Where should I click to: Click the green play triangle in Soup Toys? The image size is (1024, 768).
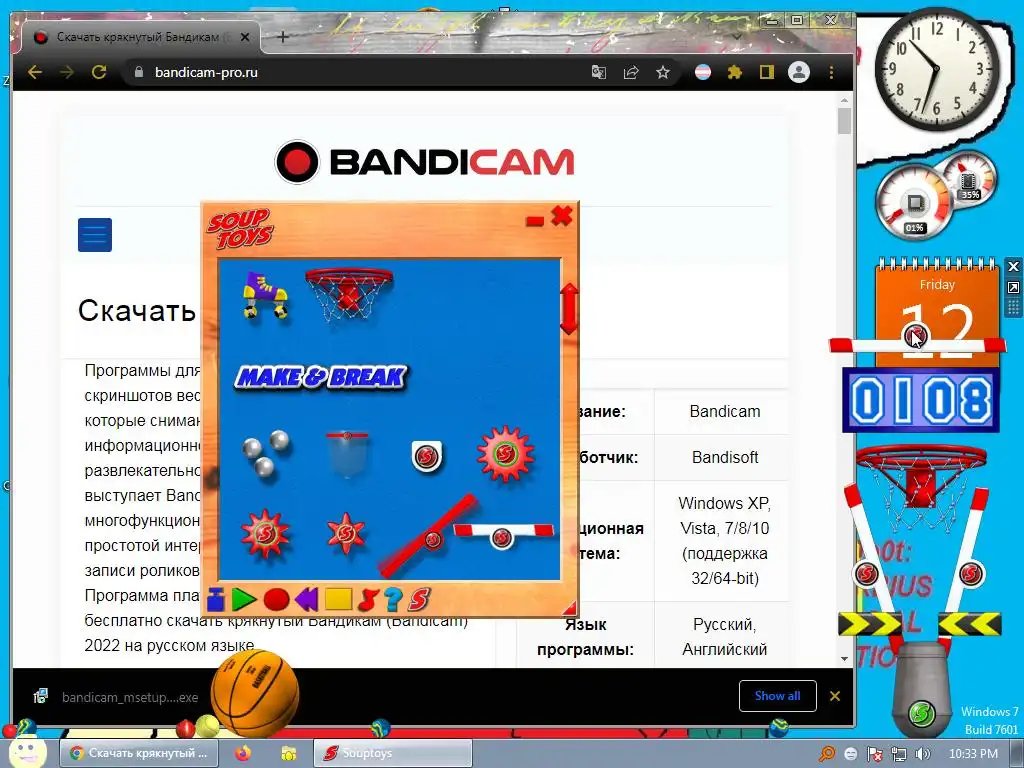(244, 599)
